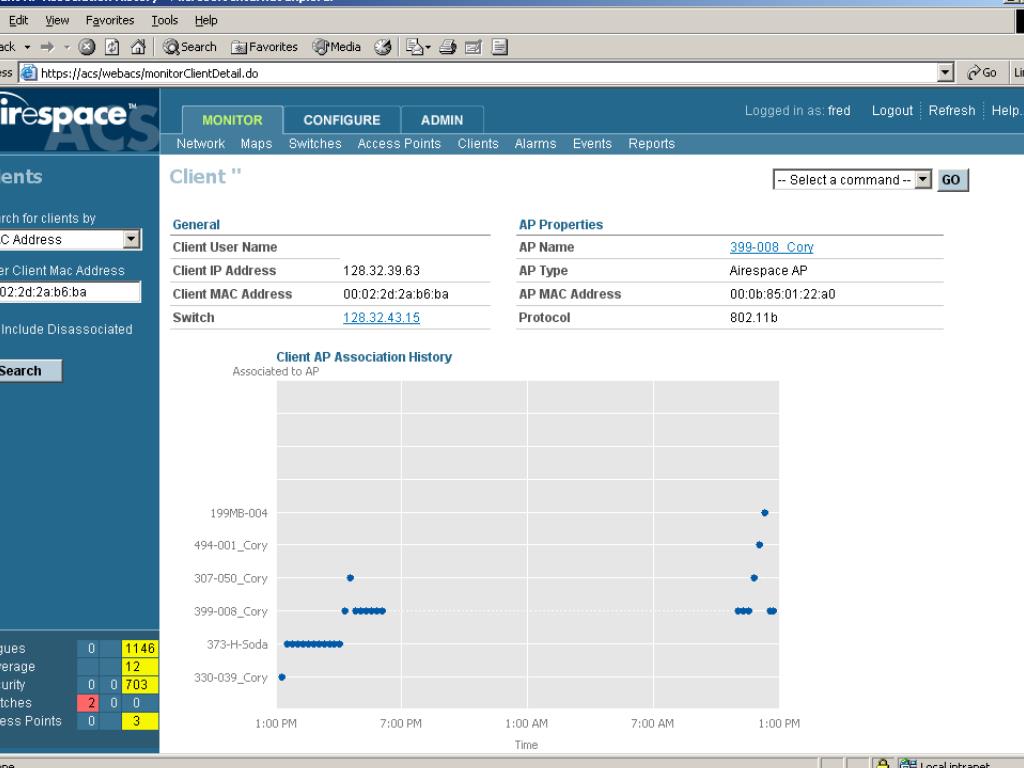
Task: Open the search-by Address dropdown in sidebar
Action: click(x=131, y=239)
